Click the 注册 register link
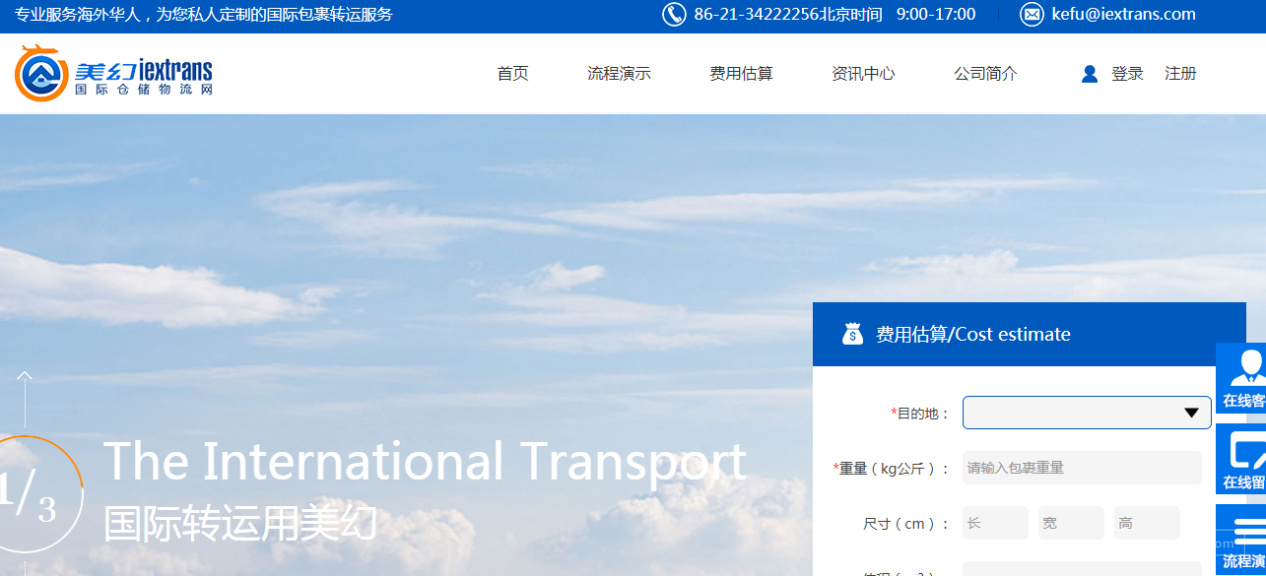The height and width of the screenshot is (576, 1266). pyautogui.click(x=1180, y=73)
